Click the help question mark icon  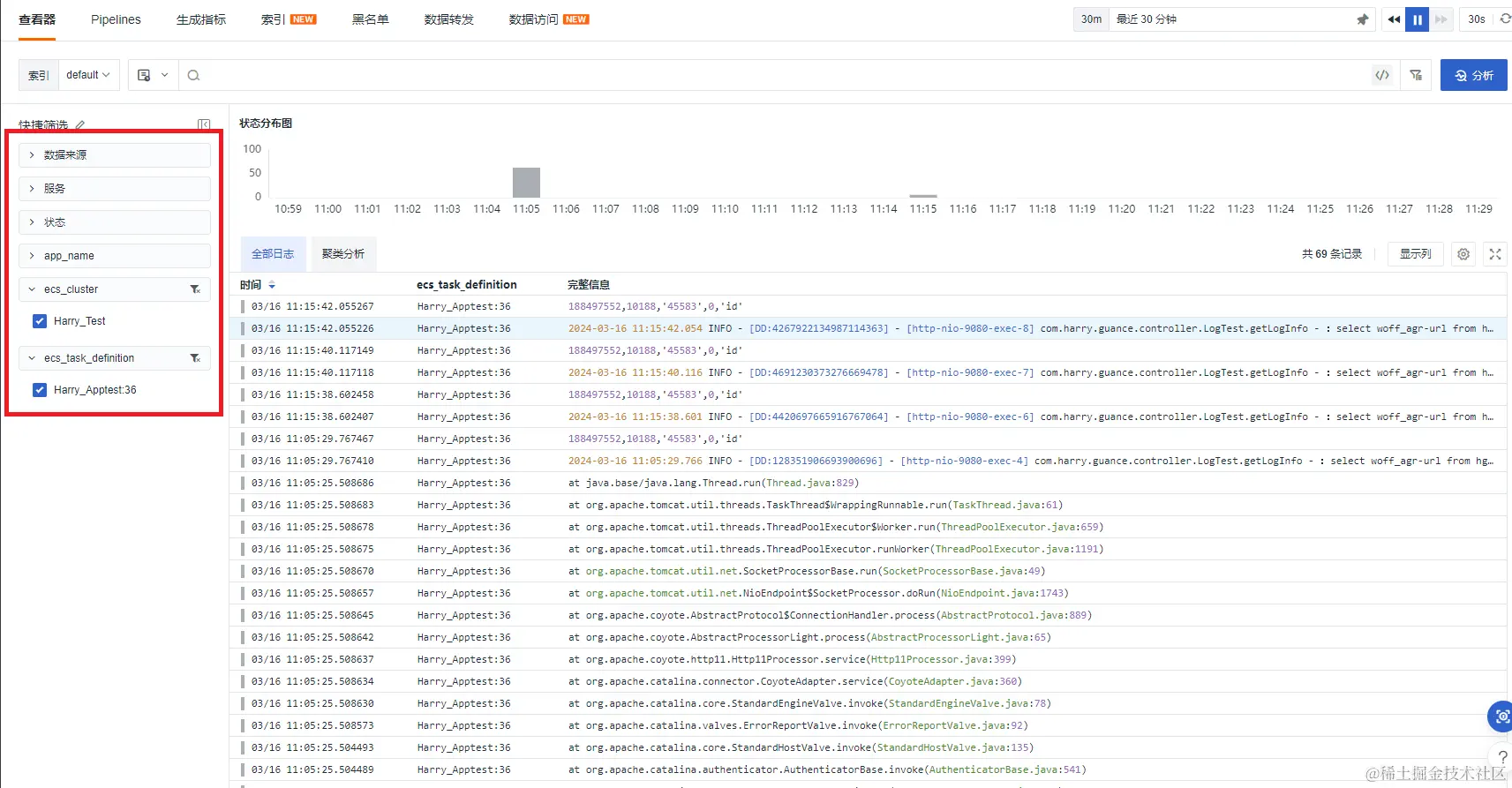tap(1501, 757)
